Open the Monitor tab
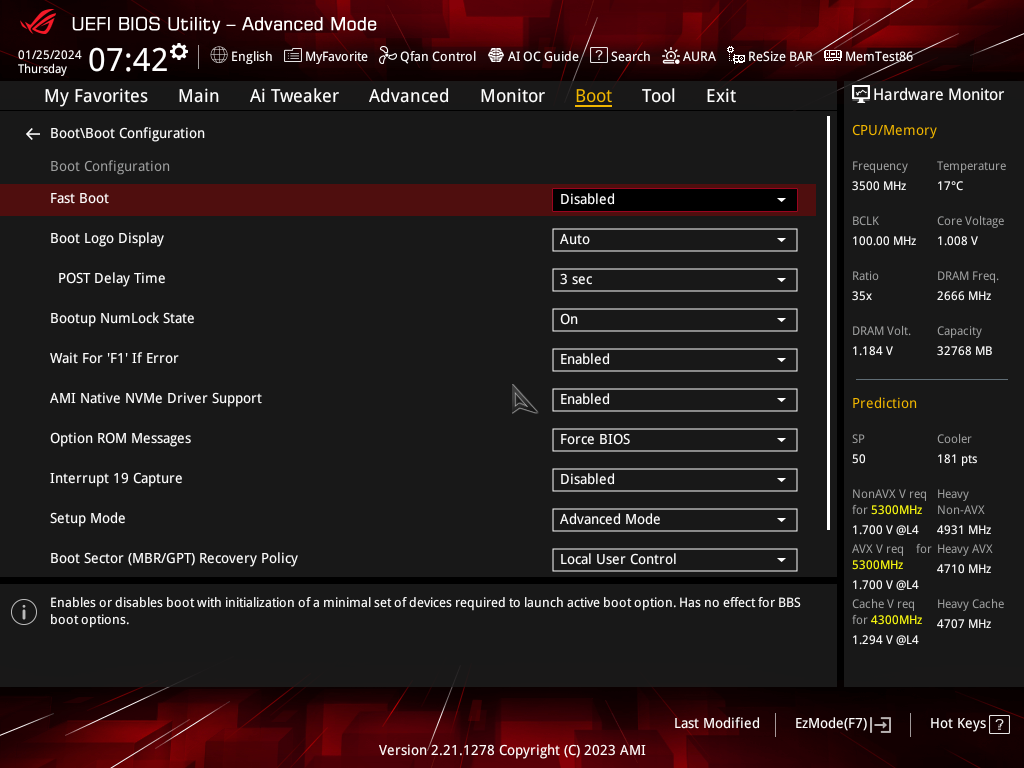Image resolution: width=1024 pixels, height=768 pixels. pyautogui.click(x=512, y=96)
